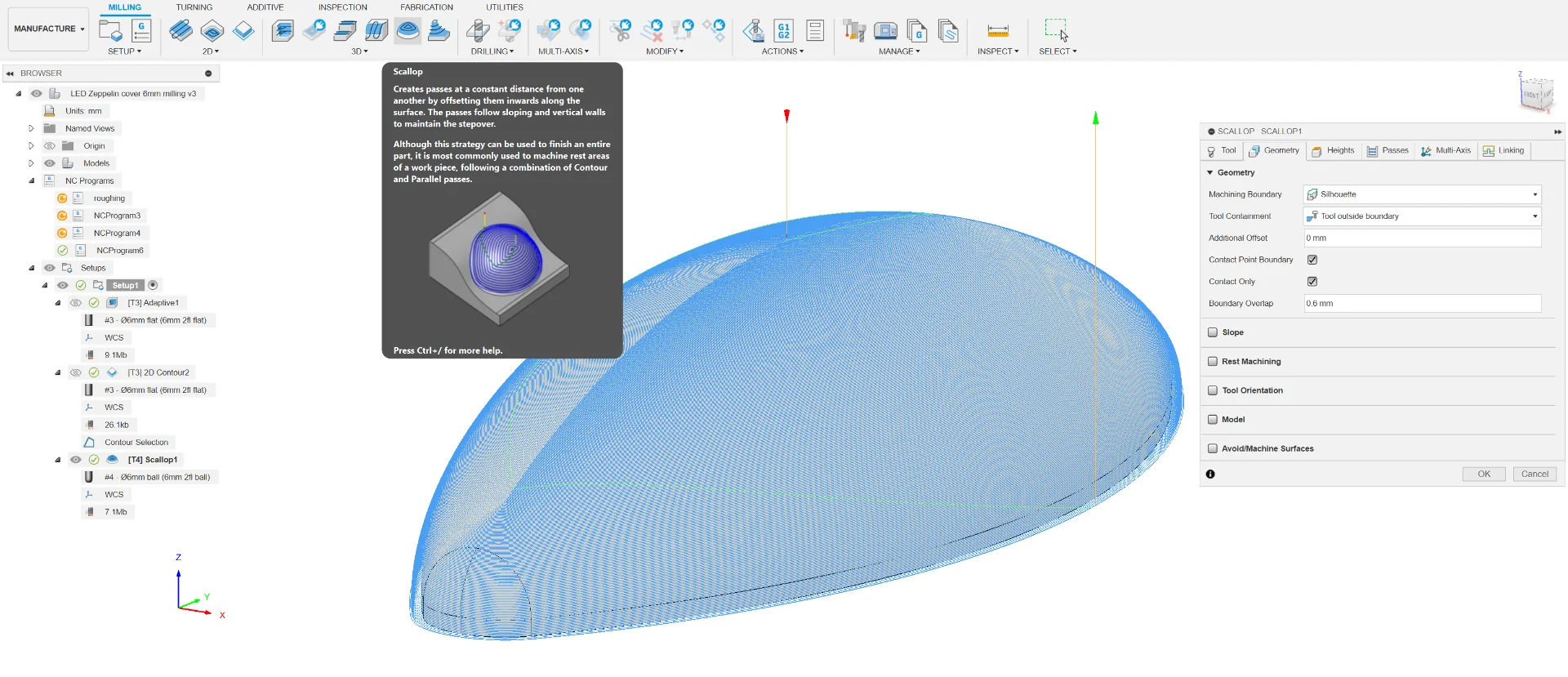The width and height of the screenshot is (1568, 677).
Task: Choose the 2D Adaptive Clearing icon
Action: click(x=180, y=31)
